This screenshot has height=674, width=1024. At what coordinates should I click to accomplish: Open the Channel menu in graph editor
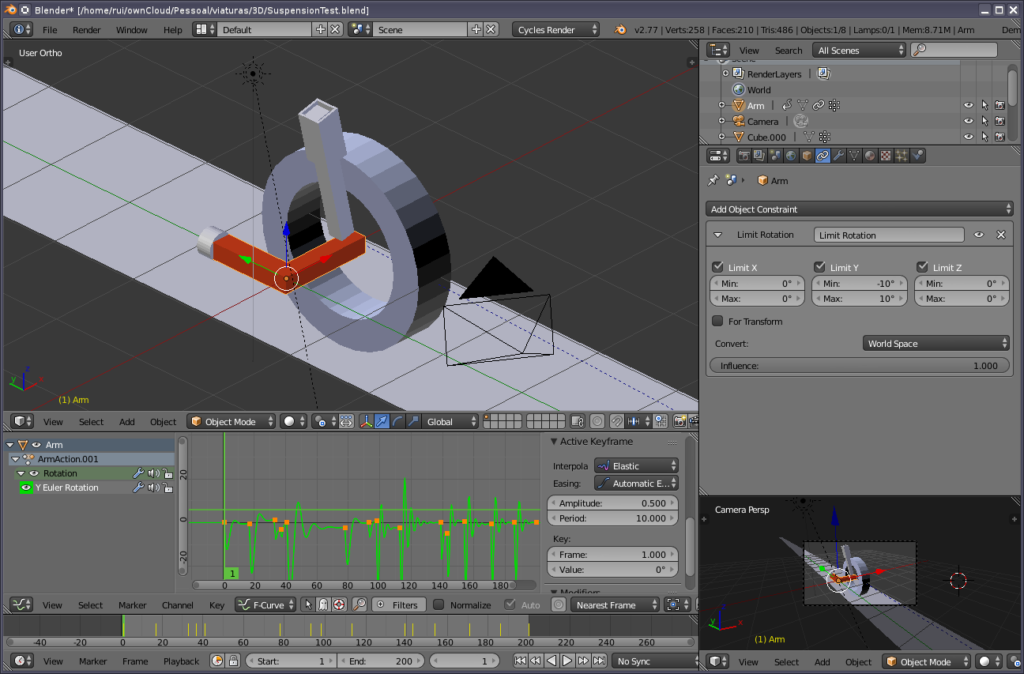(177, 605)
